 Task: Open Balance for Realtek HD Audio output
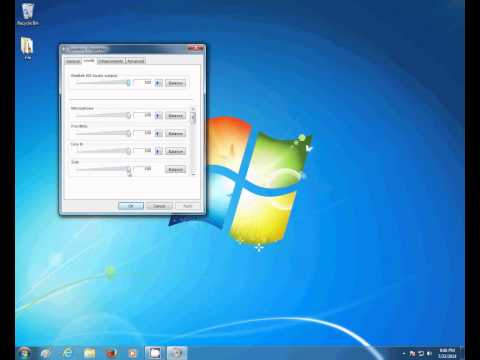tap(175, 83)
